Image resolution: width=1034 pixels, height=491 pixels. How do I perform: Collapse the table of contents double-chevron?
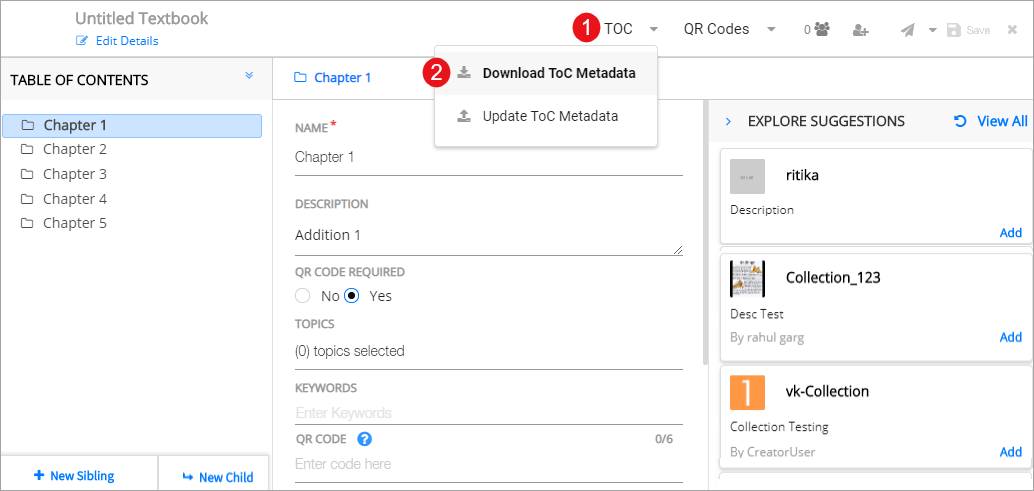click(x=249, y=76)
